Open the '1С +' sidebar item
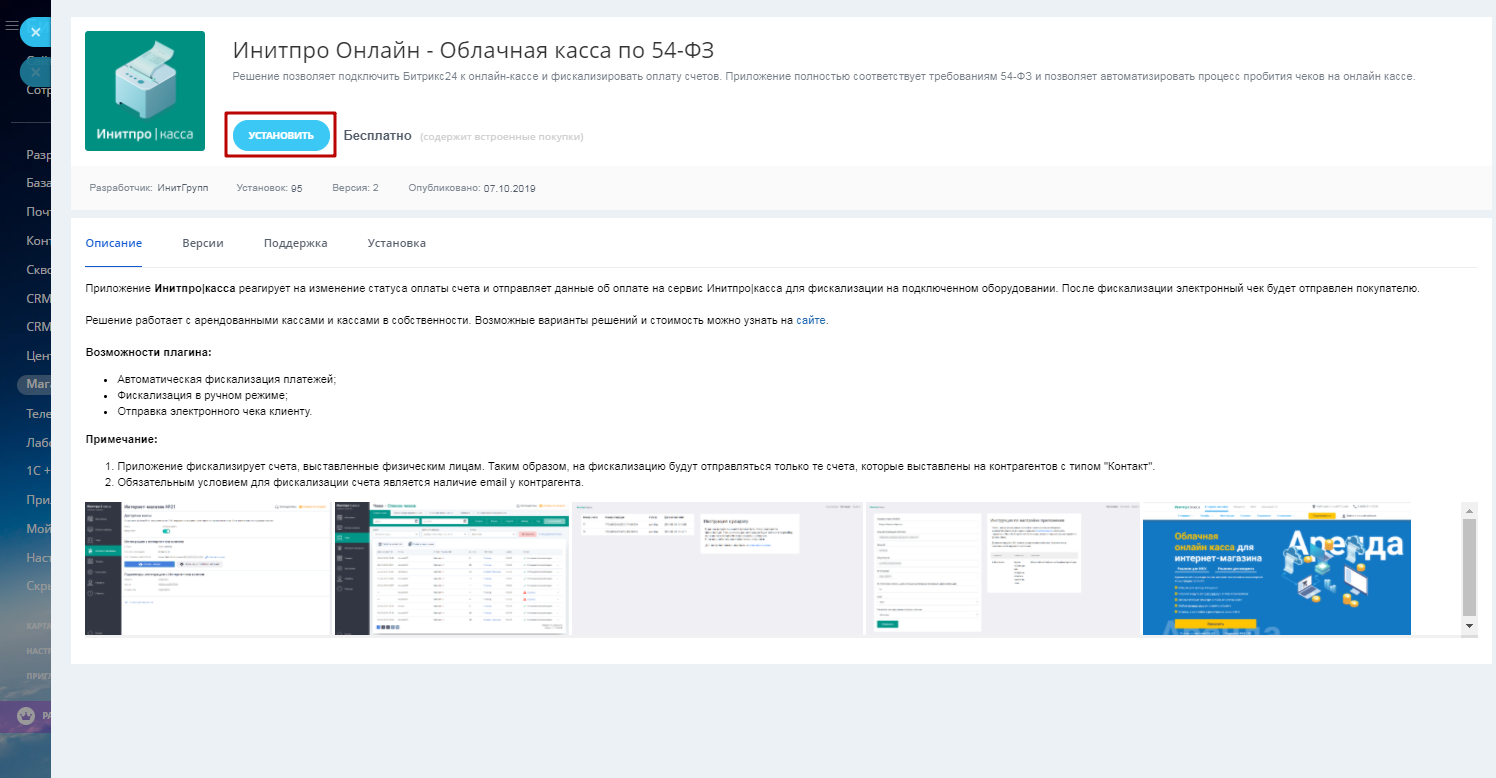Image resolution: width=1496 pixels, height=778 pixels. (38, 470)
